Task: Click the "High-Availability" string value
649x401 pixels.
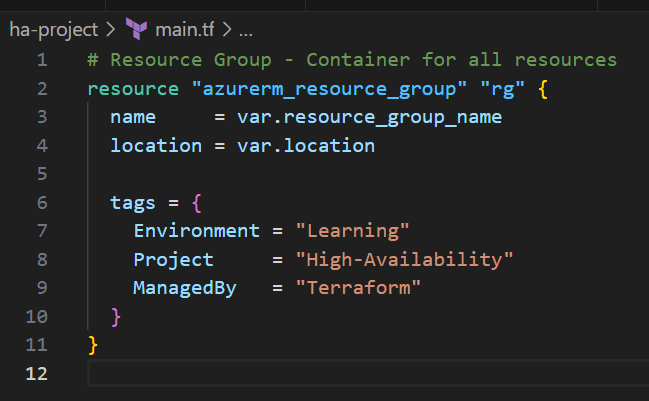Action: point(404,260)
